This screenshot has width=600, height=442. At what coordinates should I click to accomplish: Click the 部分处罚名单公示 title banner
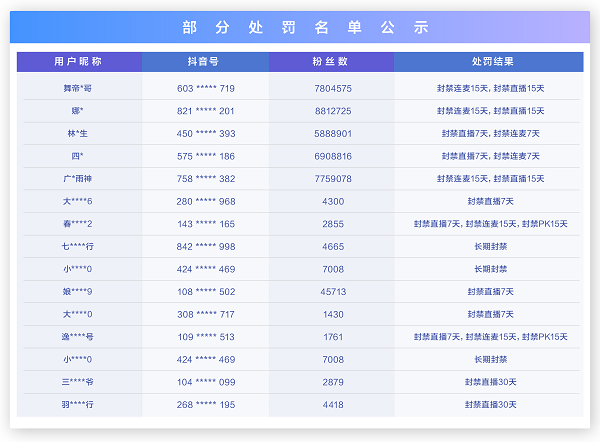305,28
